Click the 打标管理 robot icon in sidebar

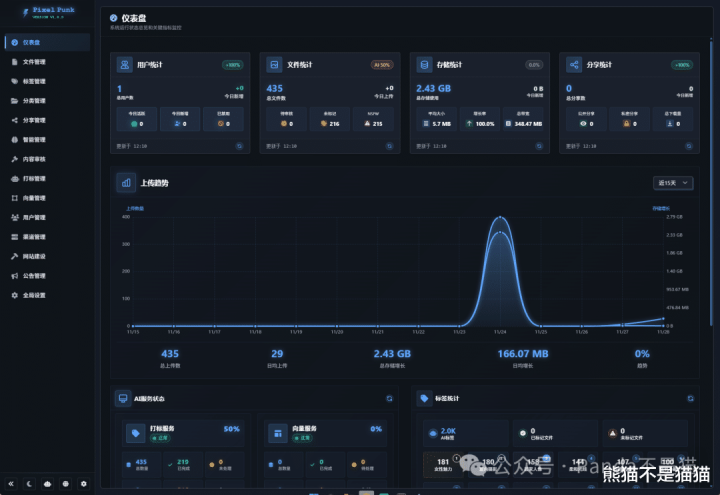[x=15, y=179]
